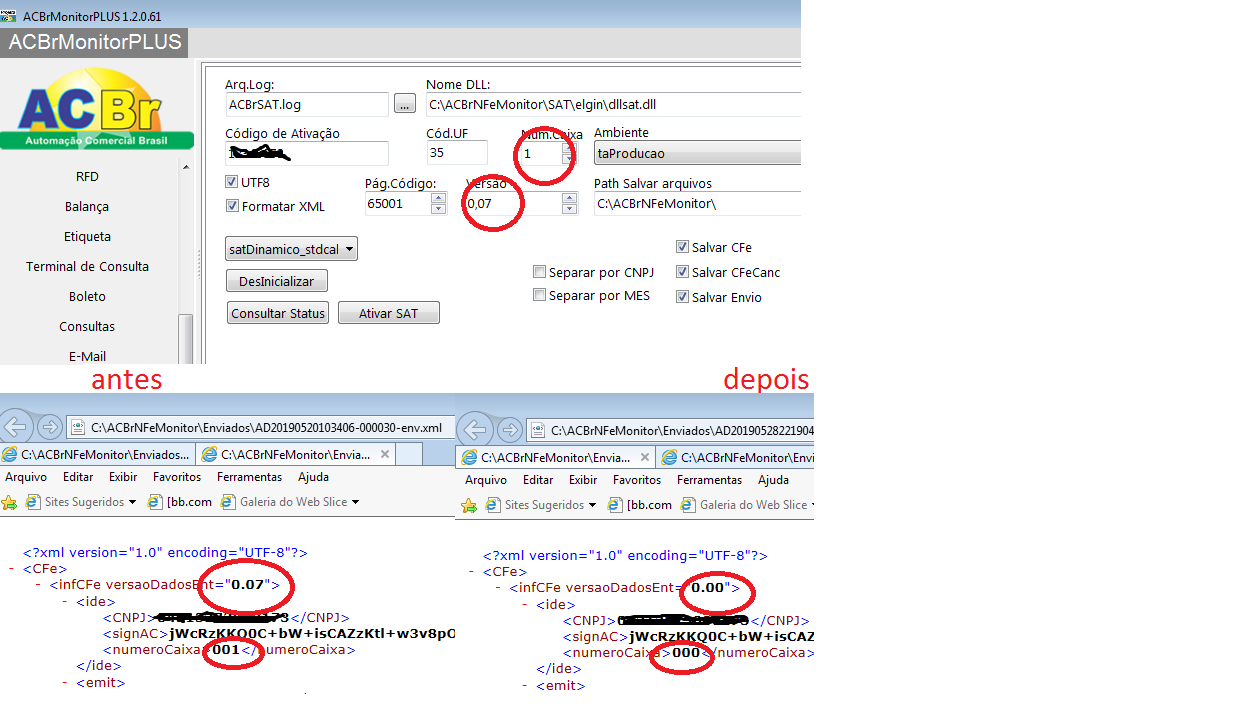Screen dimensions: 1237x716
Task: Collapse the emit node in left XML view
Action: point(65,682)
